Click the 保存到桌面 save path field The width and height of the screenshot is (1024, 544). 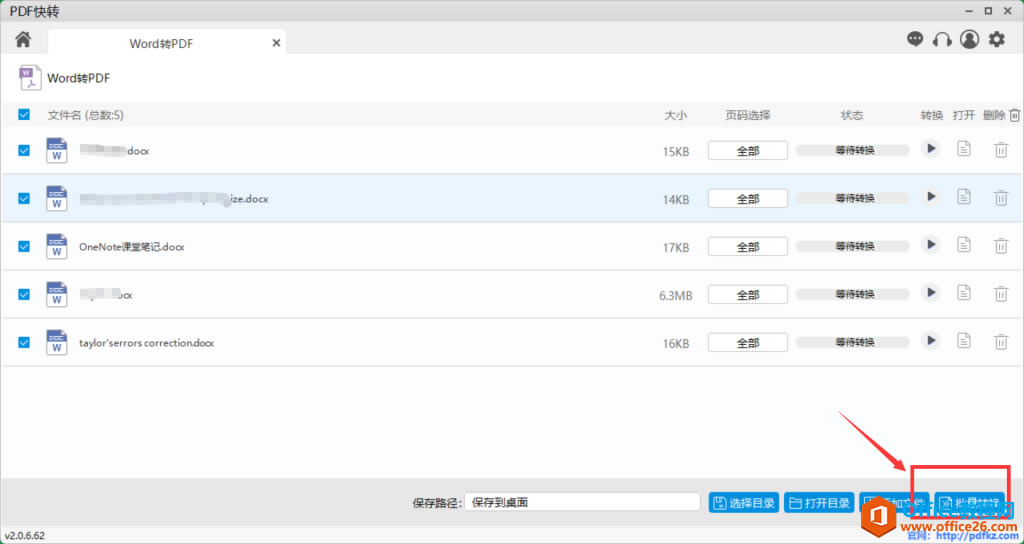coord(583,502)
